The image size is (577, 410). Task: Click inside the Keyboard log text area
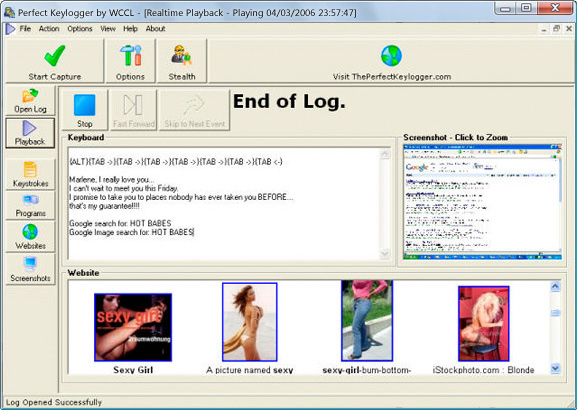(224, 204)
